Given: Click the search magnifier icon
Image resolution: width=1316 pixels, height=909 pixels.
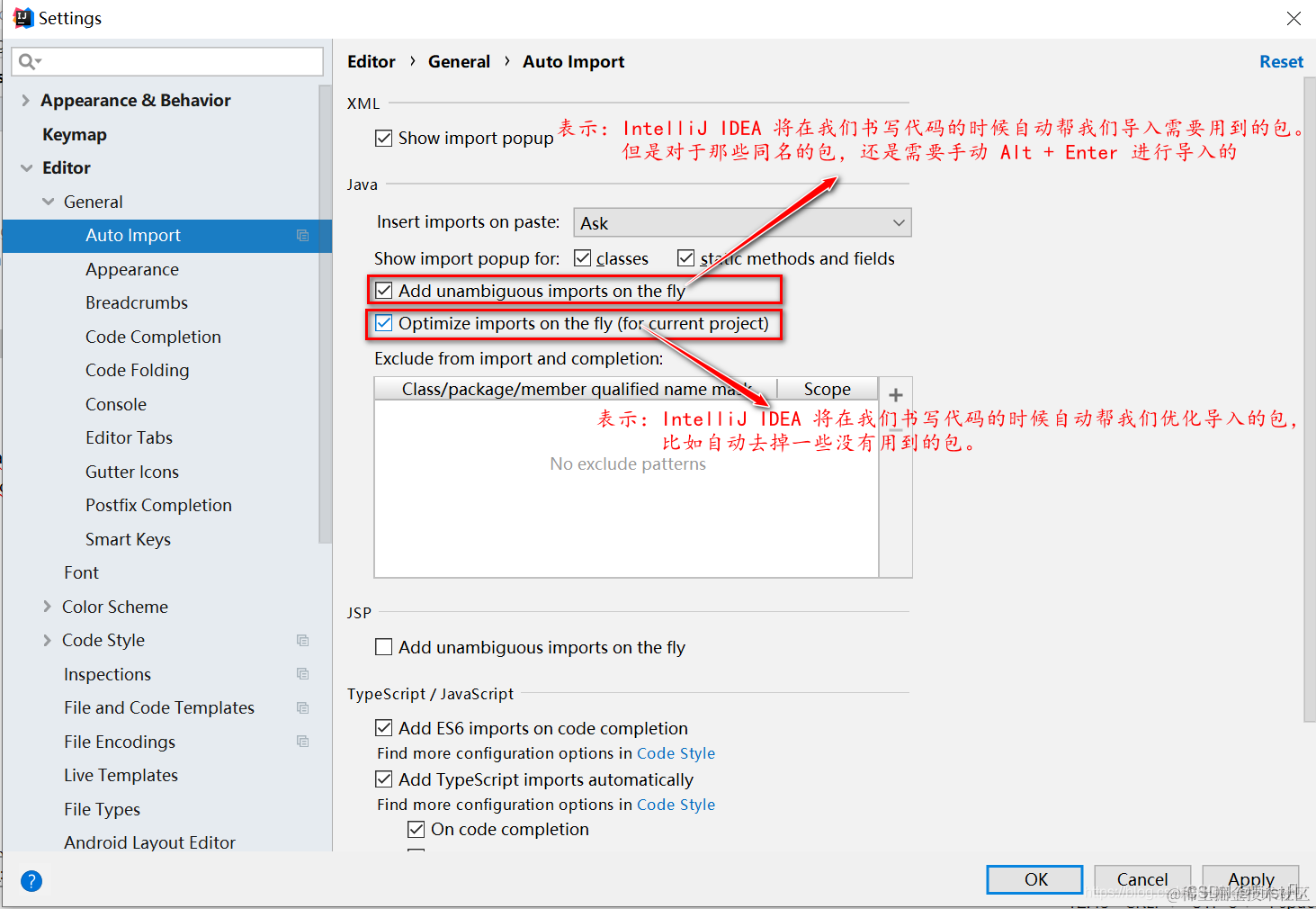Looking at the screenshot, I should tap(28, 61).
